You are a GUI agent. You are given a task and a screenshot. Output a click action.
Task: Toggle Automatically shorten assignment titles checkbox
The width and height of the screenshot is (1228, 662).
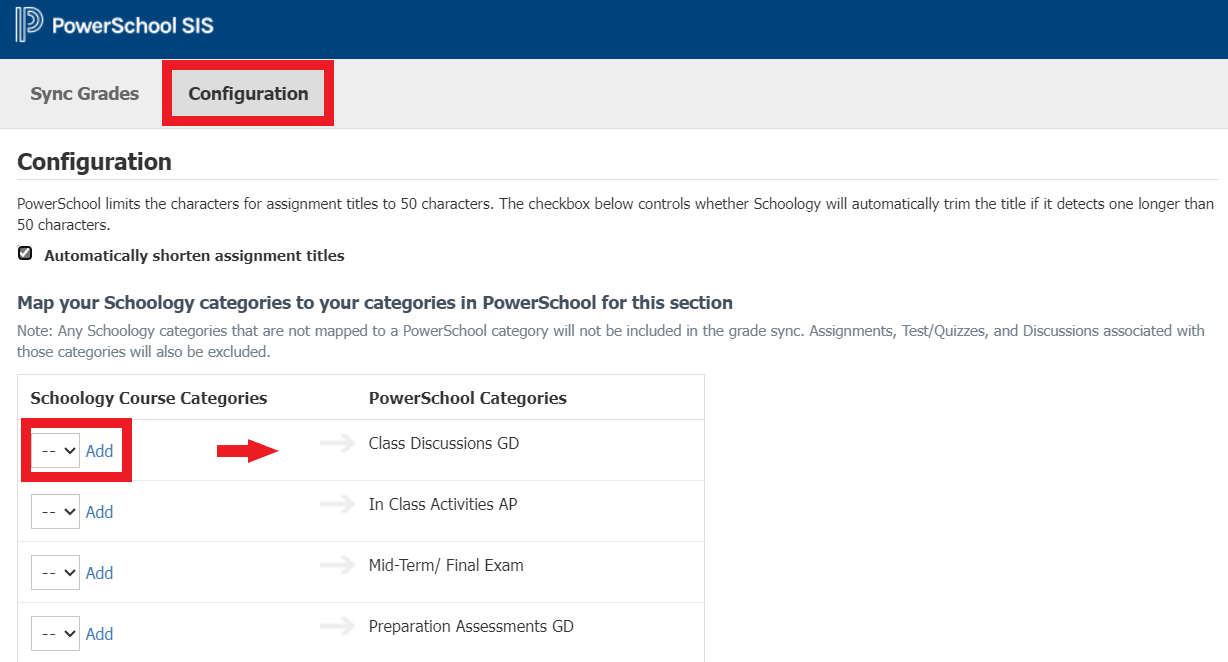(25, 254)
